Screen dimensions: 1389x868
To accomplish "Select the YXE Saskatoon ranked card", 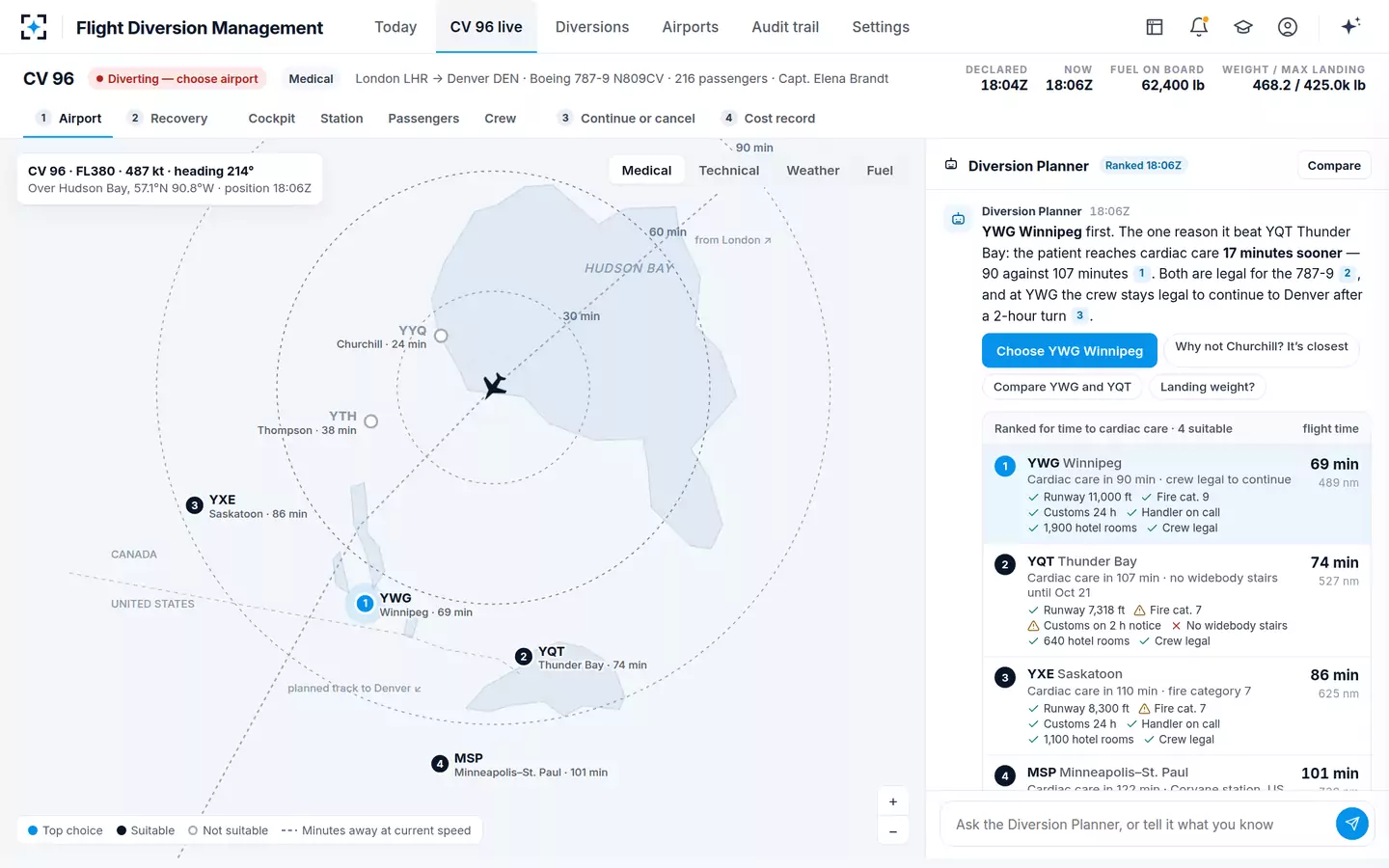I will click(x=1177, y=707).
